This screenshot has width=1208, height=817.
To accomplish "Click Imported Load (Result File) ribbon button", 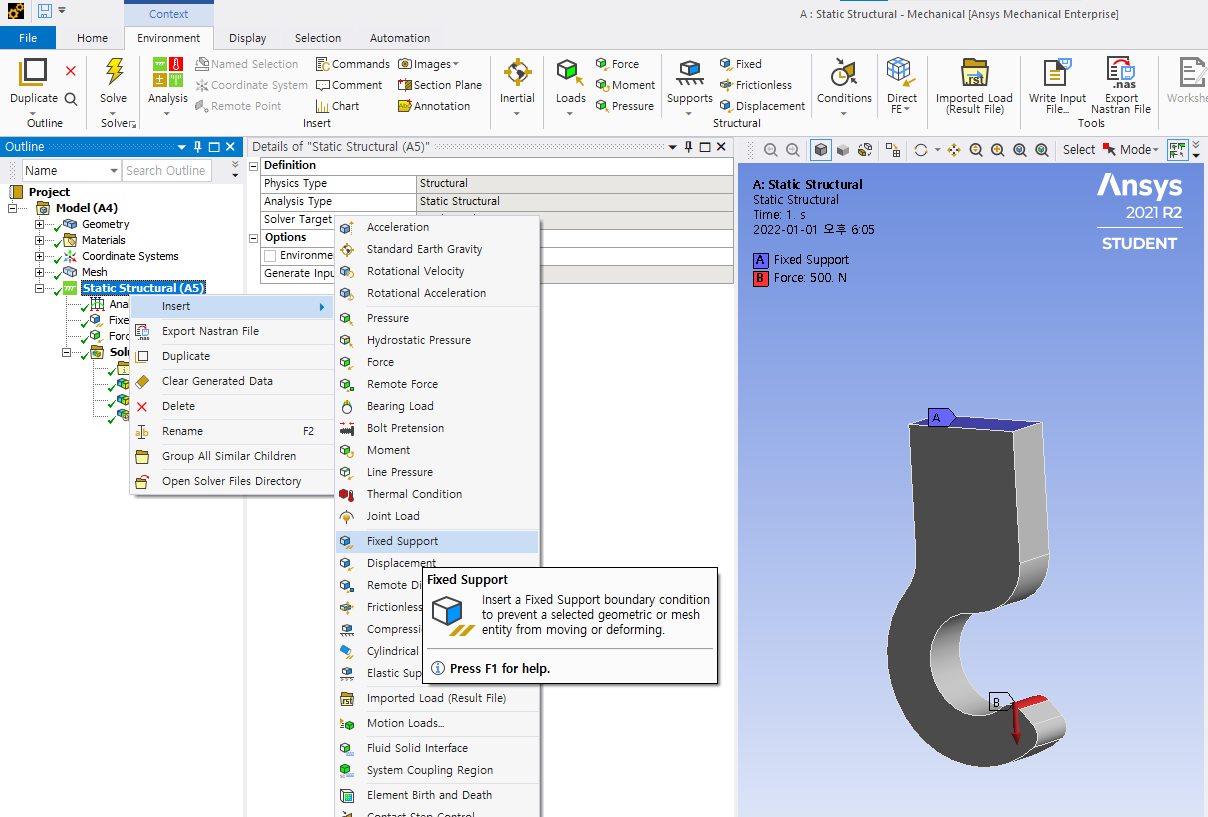I will click(x=974, y=87).
